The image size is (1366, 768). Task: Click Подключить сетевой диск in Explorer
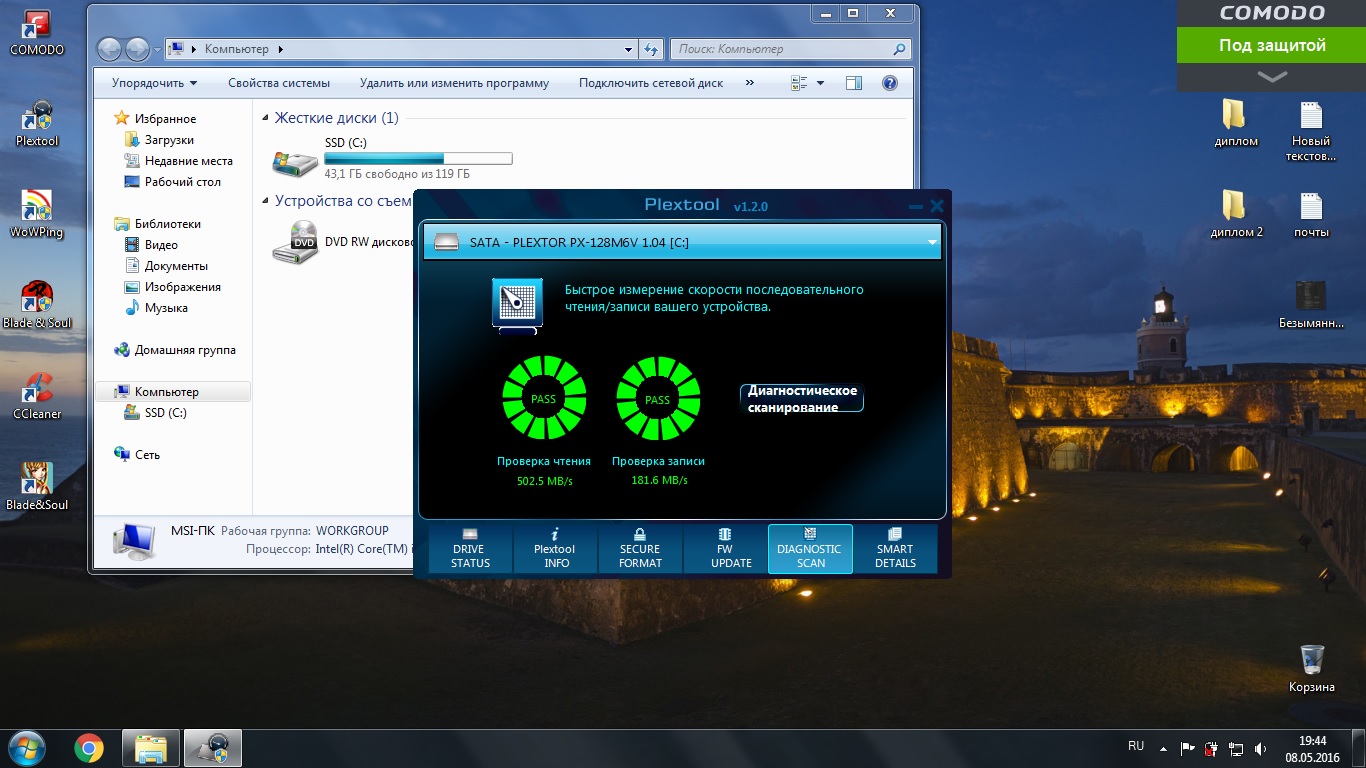point(651,83)
